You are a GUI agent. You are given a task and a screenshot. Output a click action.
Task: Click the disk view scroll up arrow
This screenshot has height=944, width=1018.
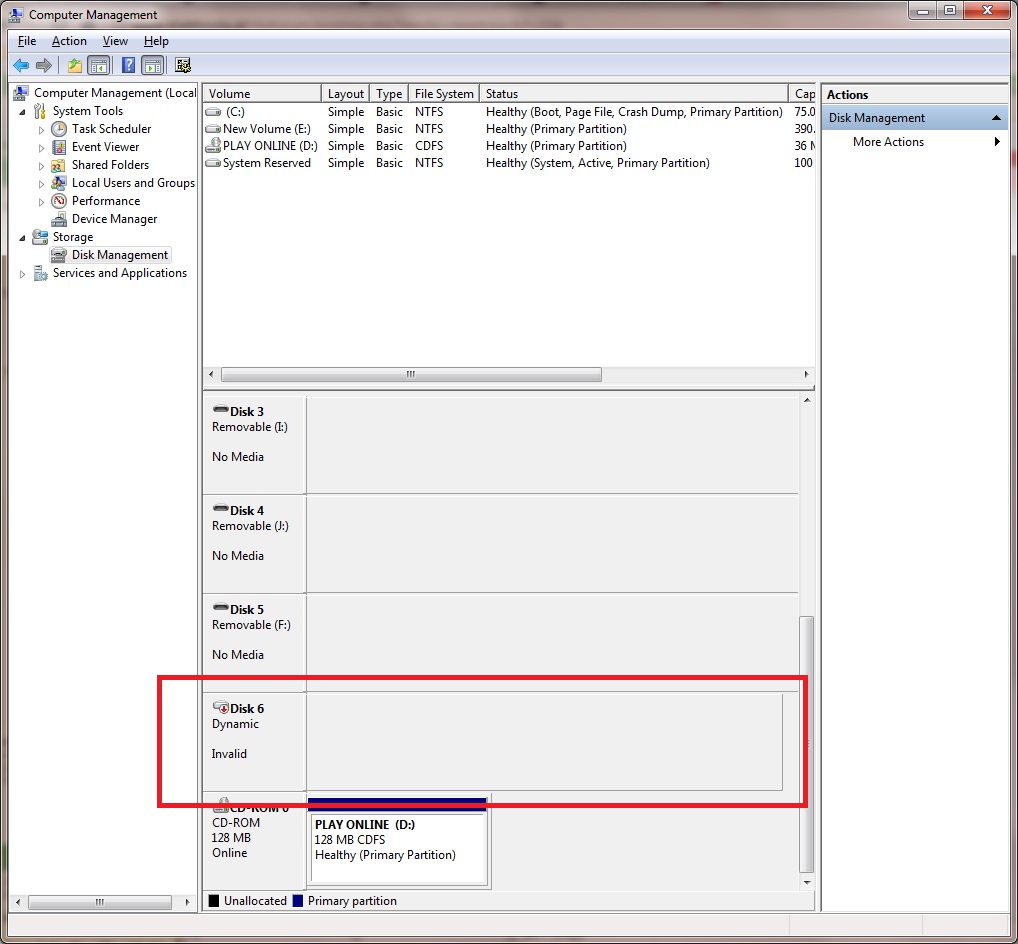(807, 400)
